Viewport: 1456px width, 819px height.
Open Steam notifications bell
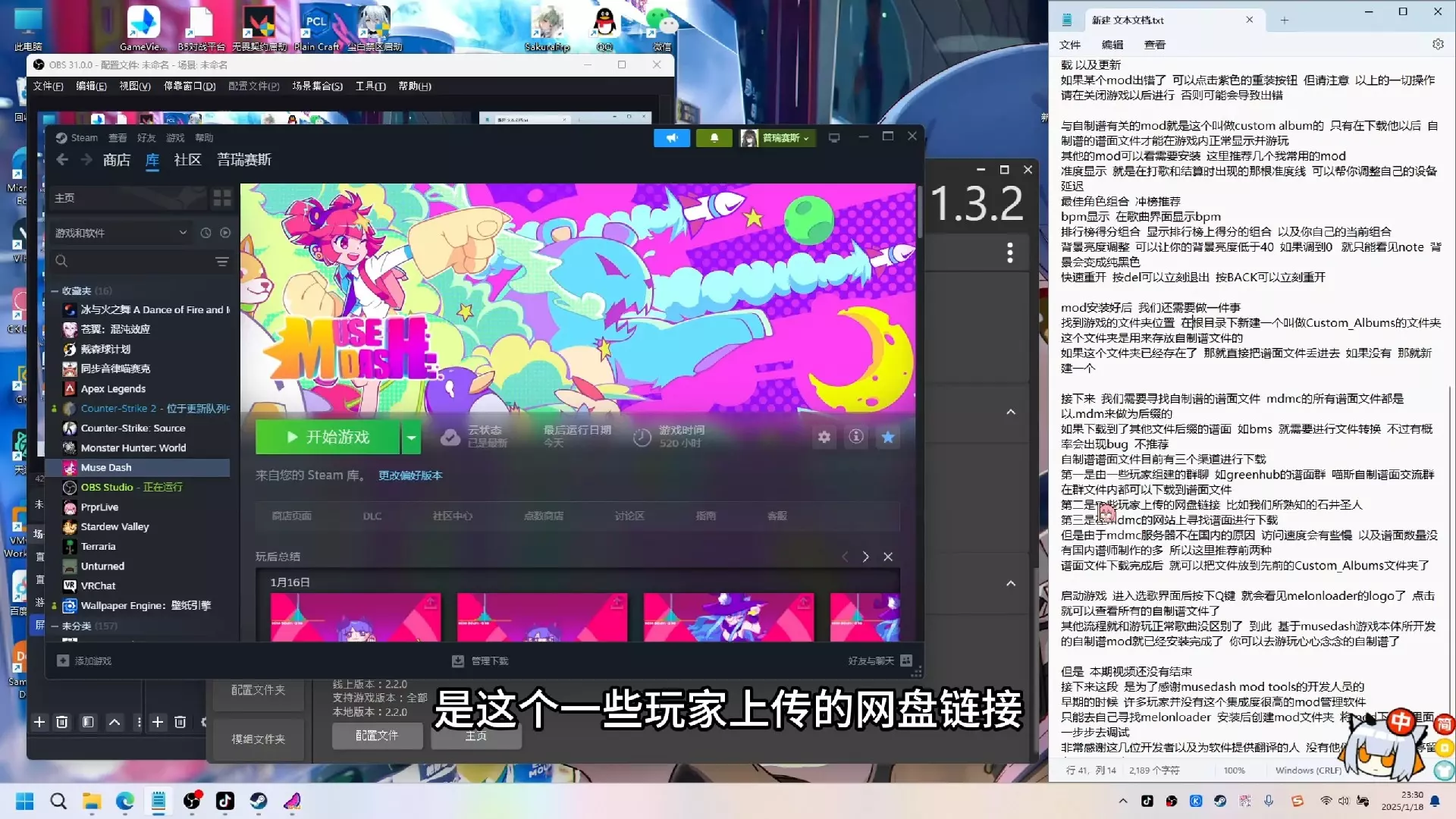714,138
